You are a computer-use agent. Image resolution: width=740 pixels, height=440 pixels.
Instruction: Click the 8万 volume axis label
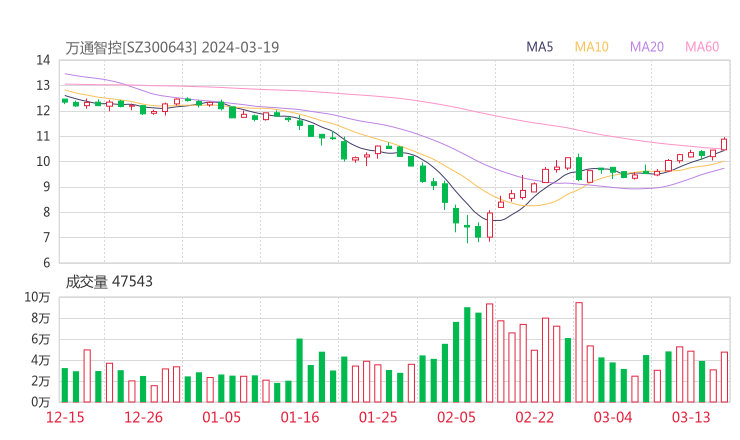[x=41, y=318]
